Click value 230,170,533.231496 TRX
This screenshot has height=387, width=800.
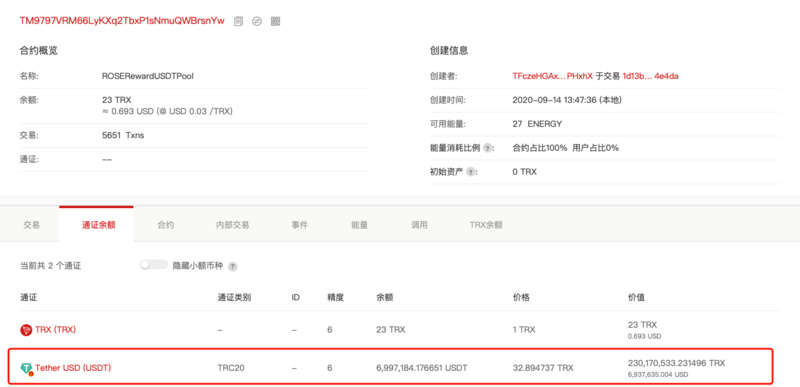[676, 363]
